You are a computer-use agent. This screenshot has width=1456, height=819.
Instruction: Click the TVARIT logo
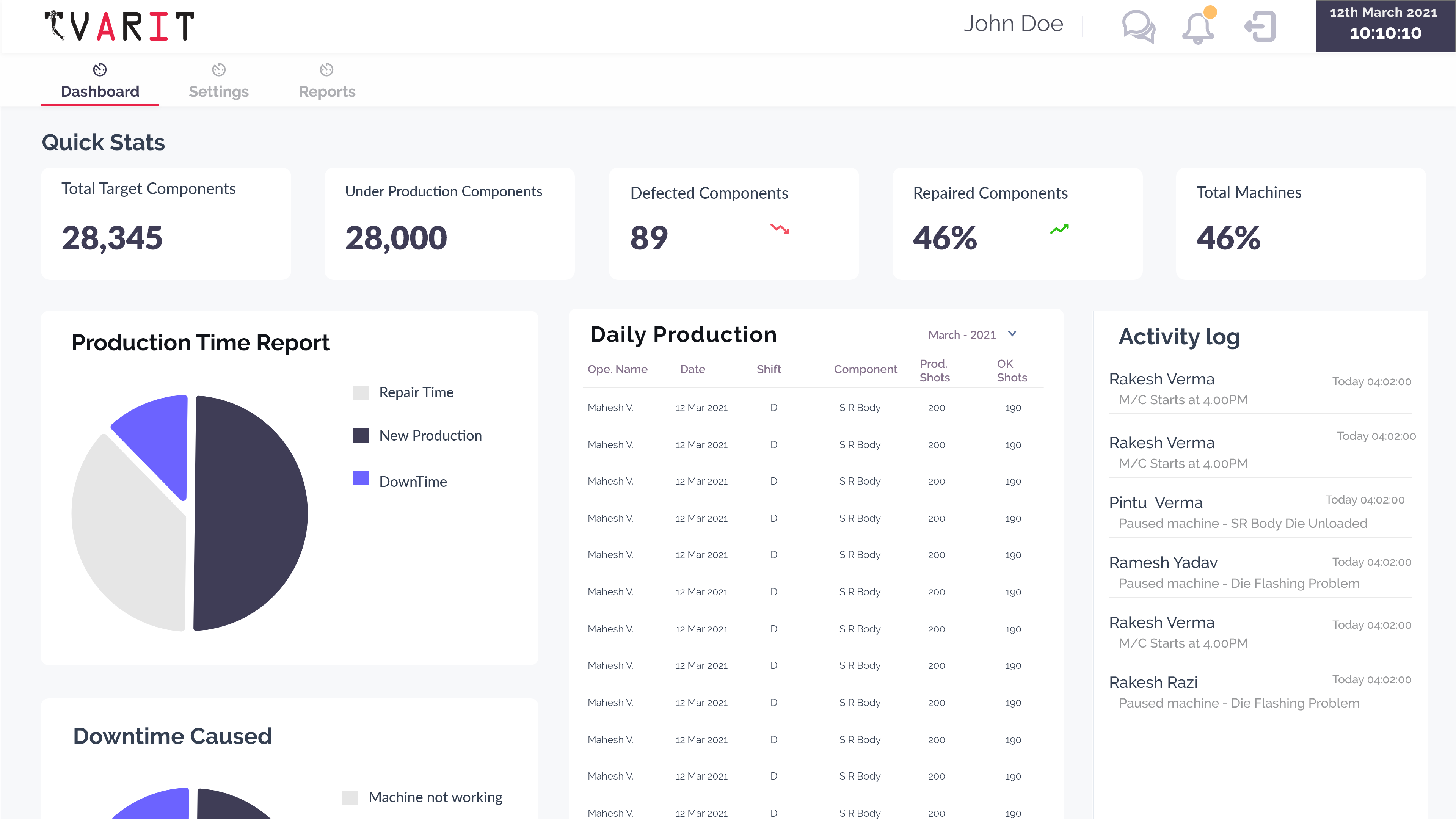click(x=119, y=26)
